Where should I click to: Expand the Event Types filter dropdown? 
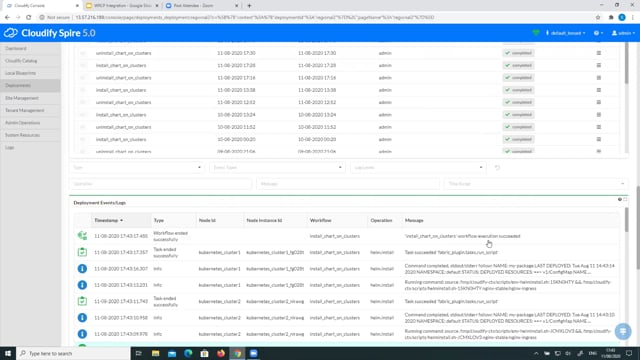pos(277,167)
